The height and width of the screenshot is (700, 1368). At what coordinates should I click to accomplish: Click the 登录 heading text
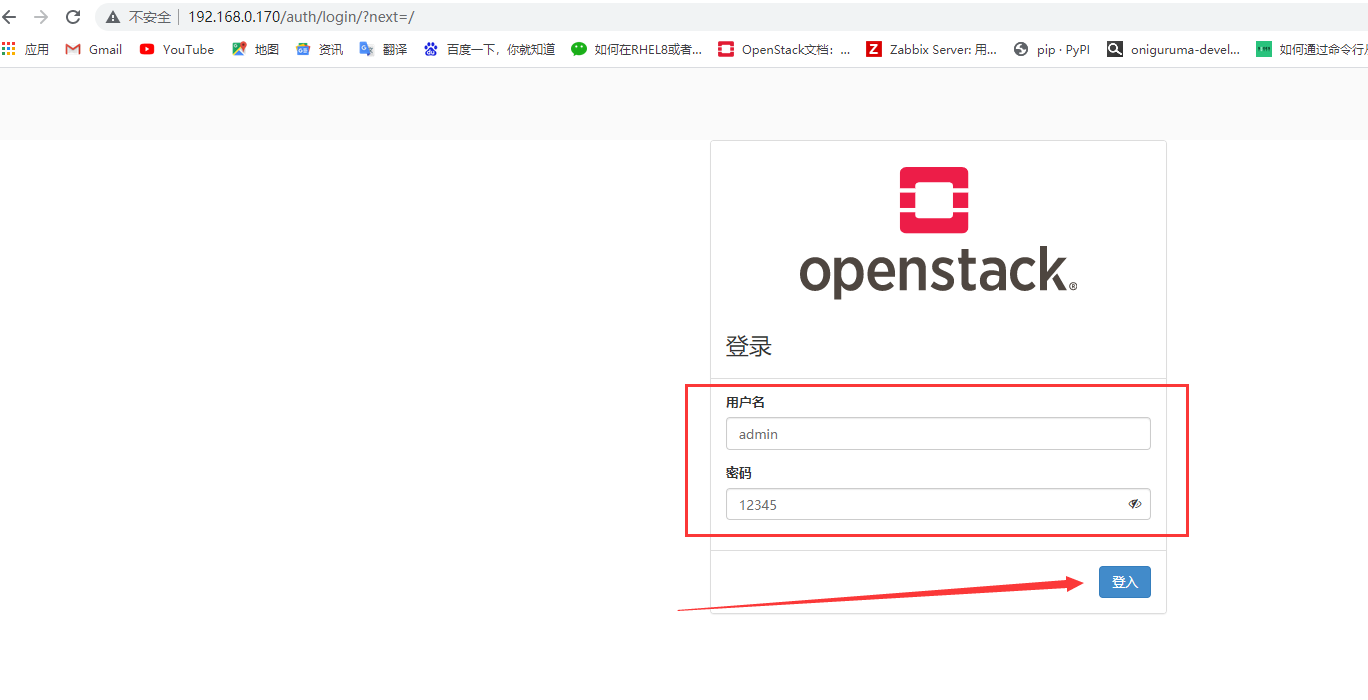[x=749, y=347]
